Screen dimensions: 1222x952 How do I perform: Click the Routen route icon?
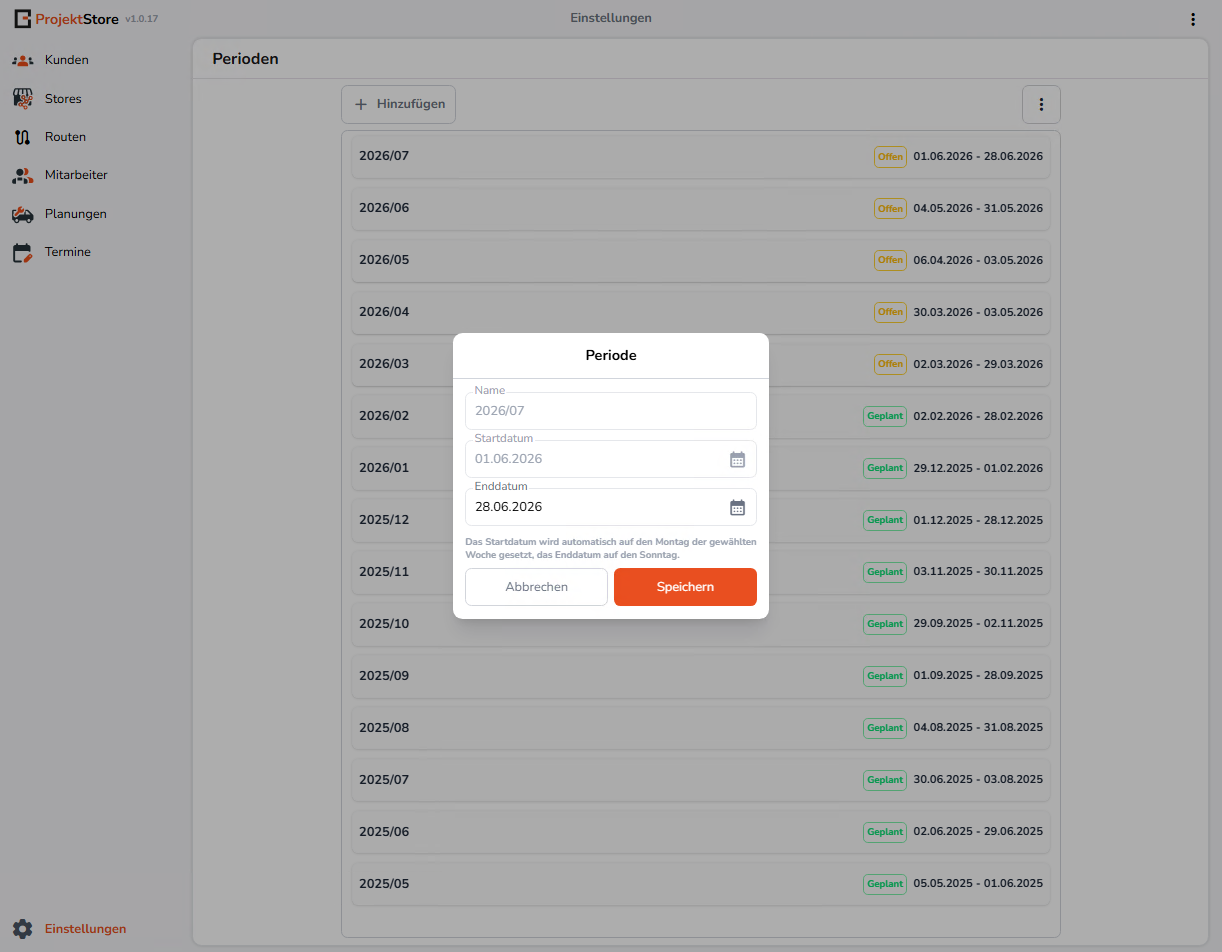[x=23, y=137]
